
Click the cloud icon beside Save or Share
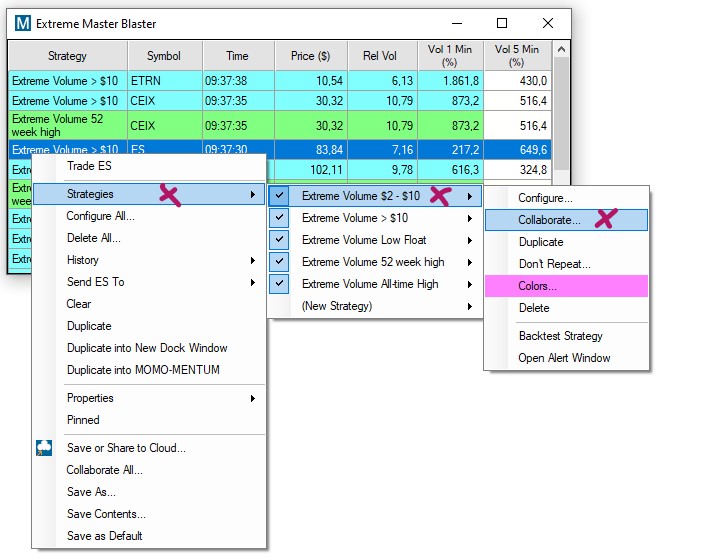tap(43, 448)
